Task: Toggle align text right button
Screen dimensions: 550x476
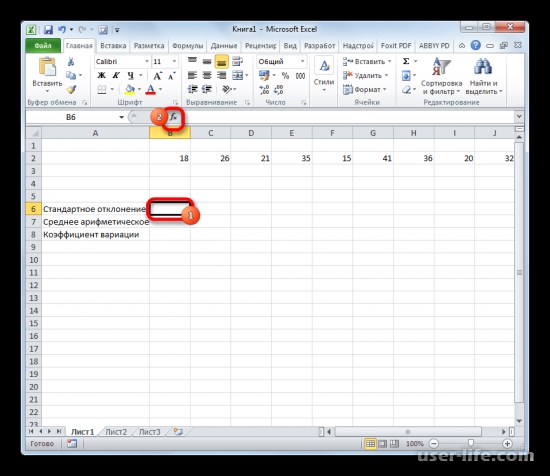Action: [221, 75]
